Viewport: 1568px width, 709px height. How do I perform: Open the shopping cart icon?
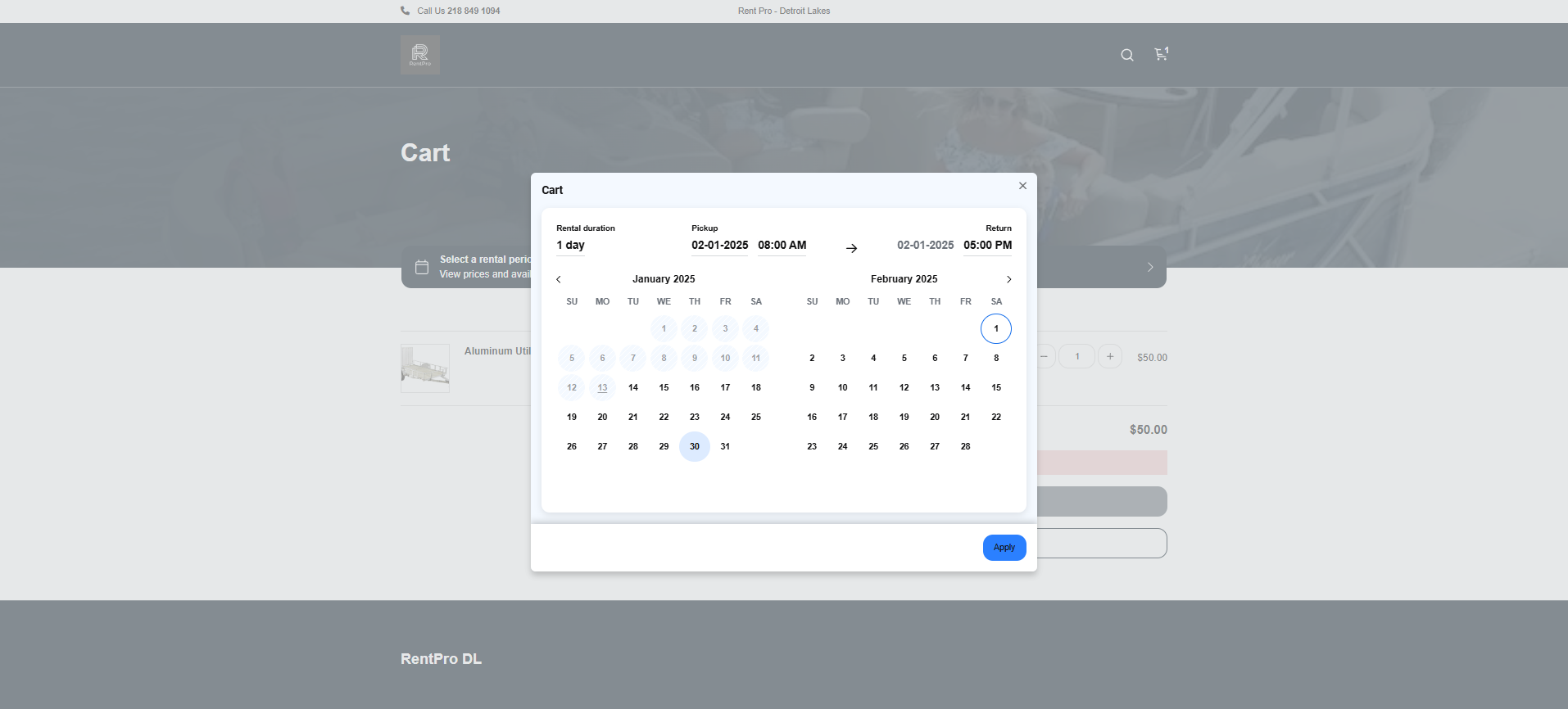tap(1161, 54)
